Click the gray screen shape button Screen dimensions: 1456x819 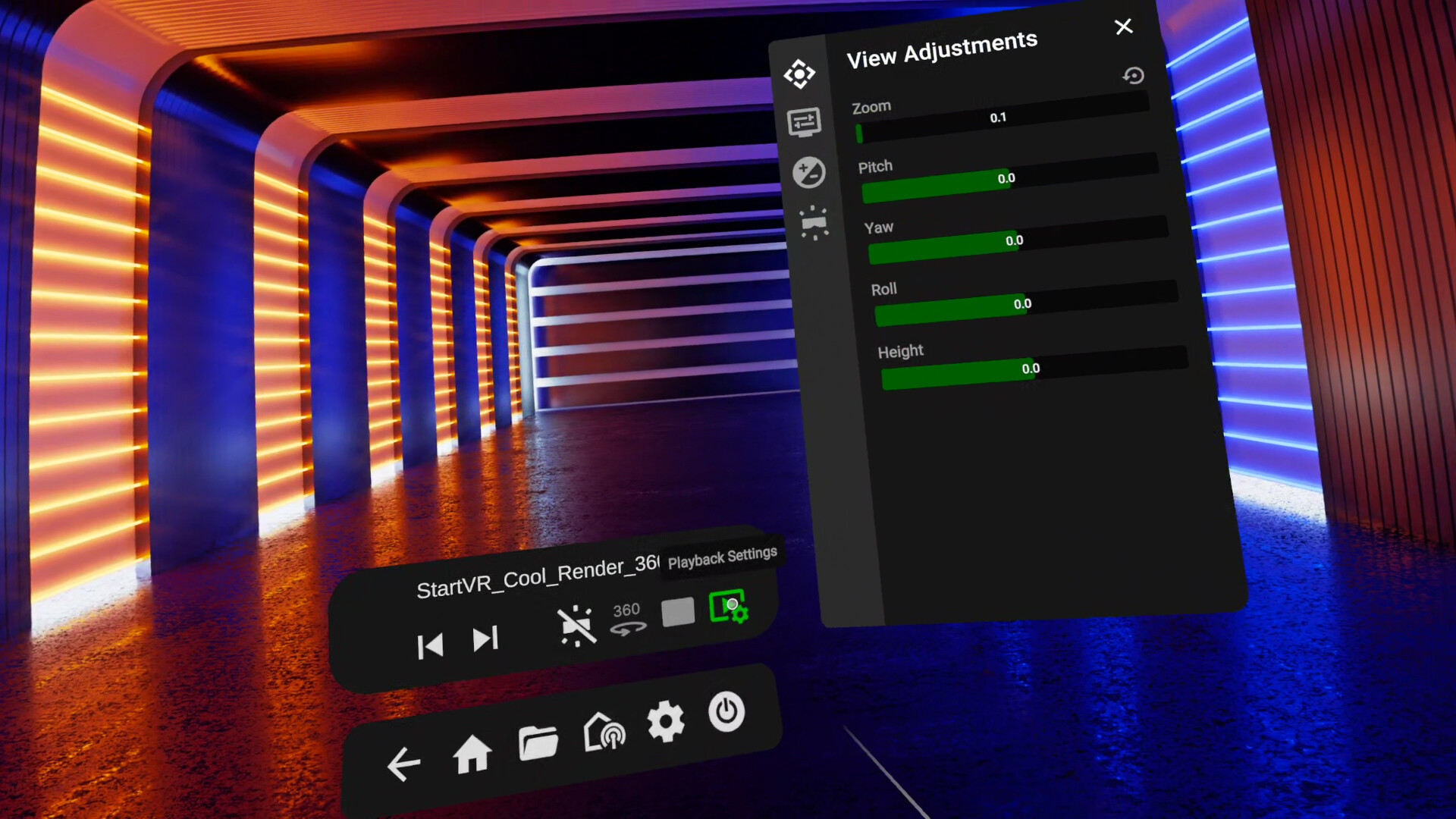click(x=678, y=612)
